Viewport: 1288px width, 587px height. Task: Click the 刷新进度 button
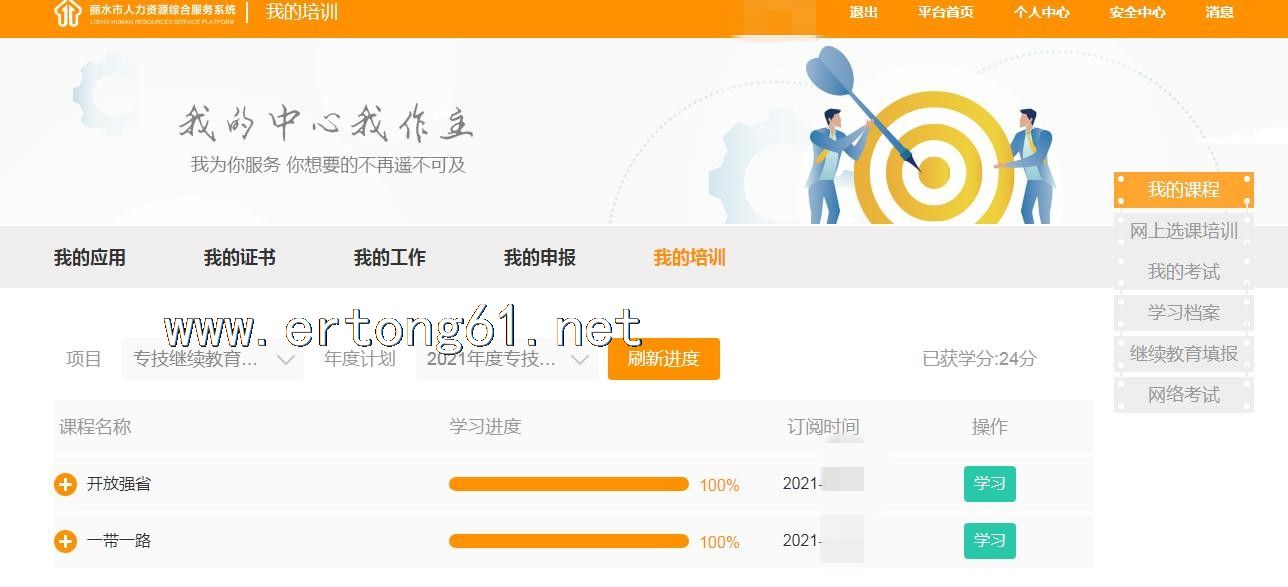click(663, 359)
